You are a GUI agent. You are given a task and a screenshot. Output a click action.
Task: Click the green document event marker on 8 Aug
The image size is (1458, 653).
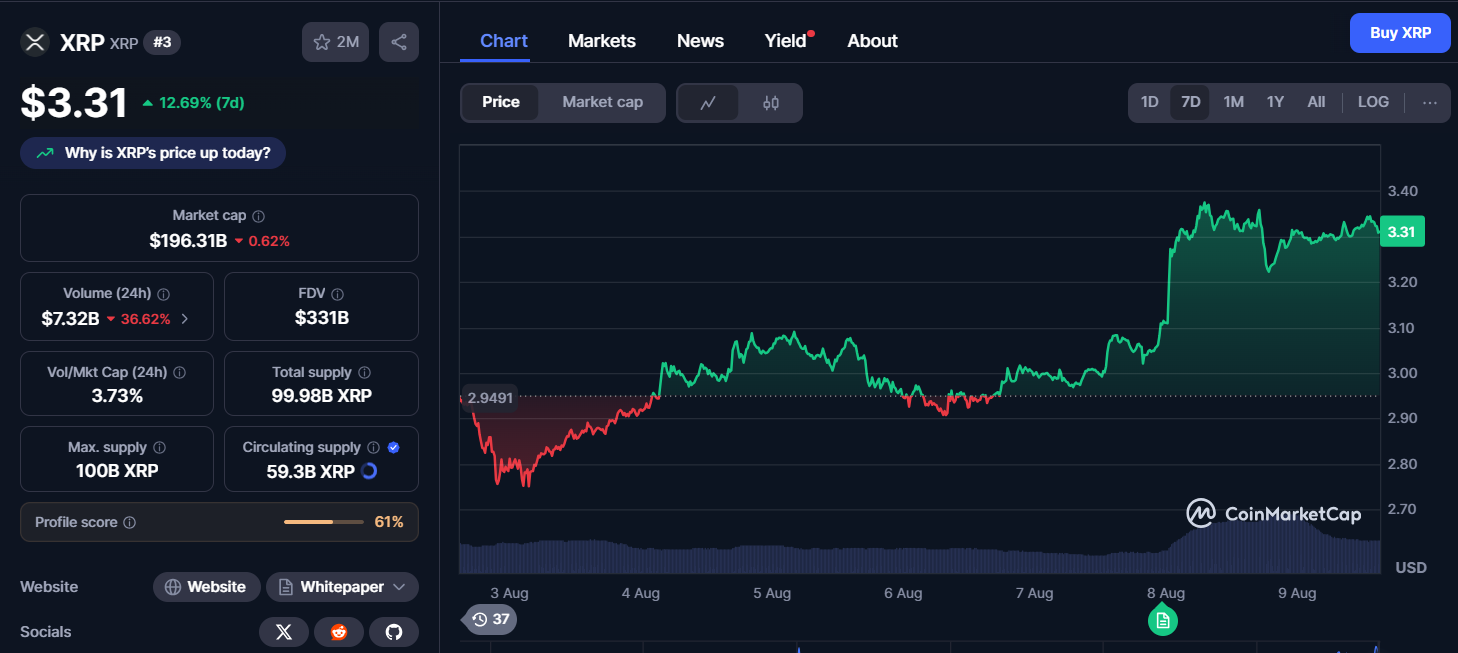1163,620
